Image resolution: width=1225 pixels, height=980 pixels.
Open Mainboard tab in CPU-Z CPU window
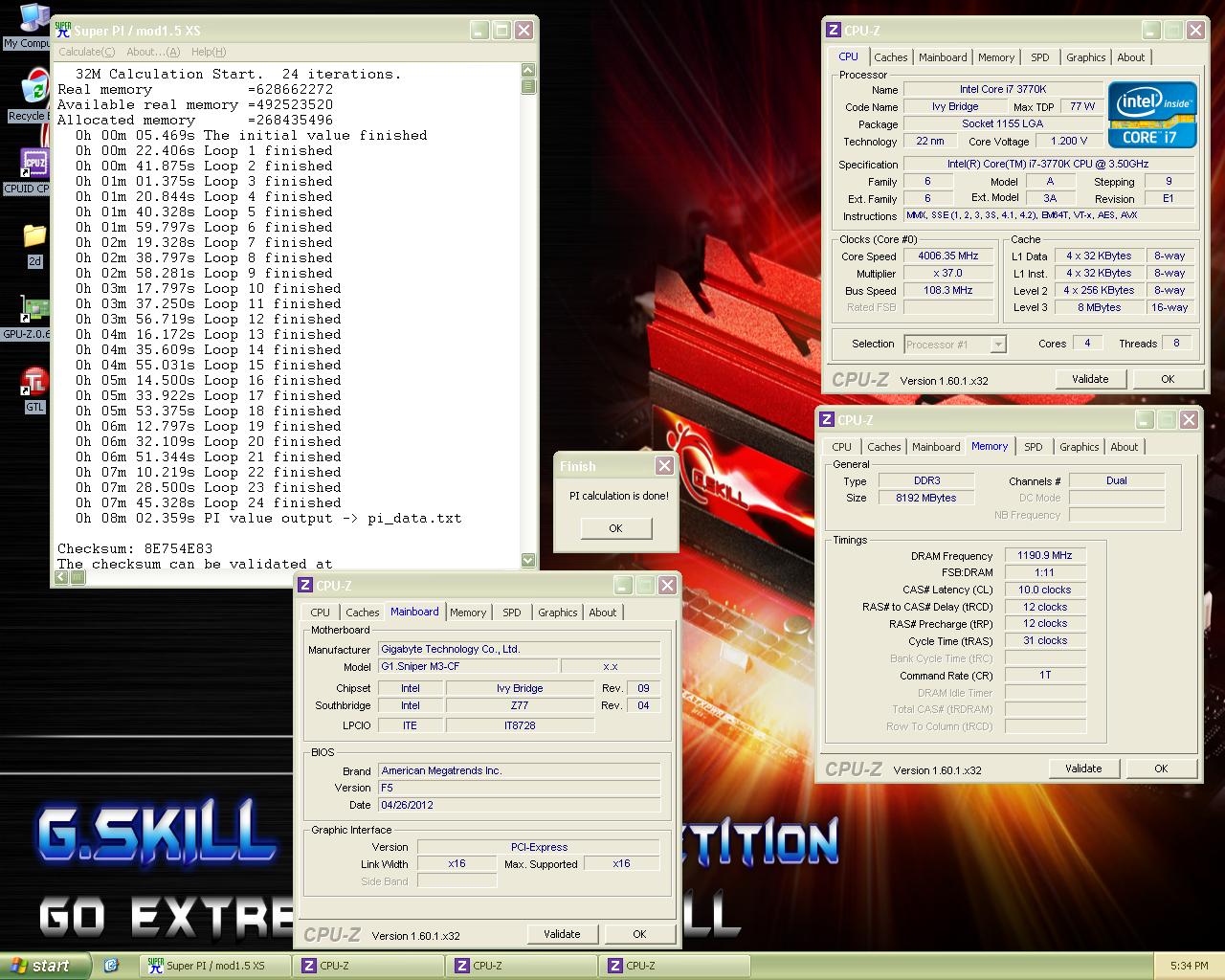pos(943,57)
